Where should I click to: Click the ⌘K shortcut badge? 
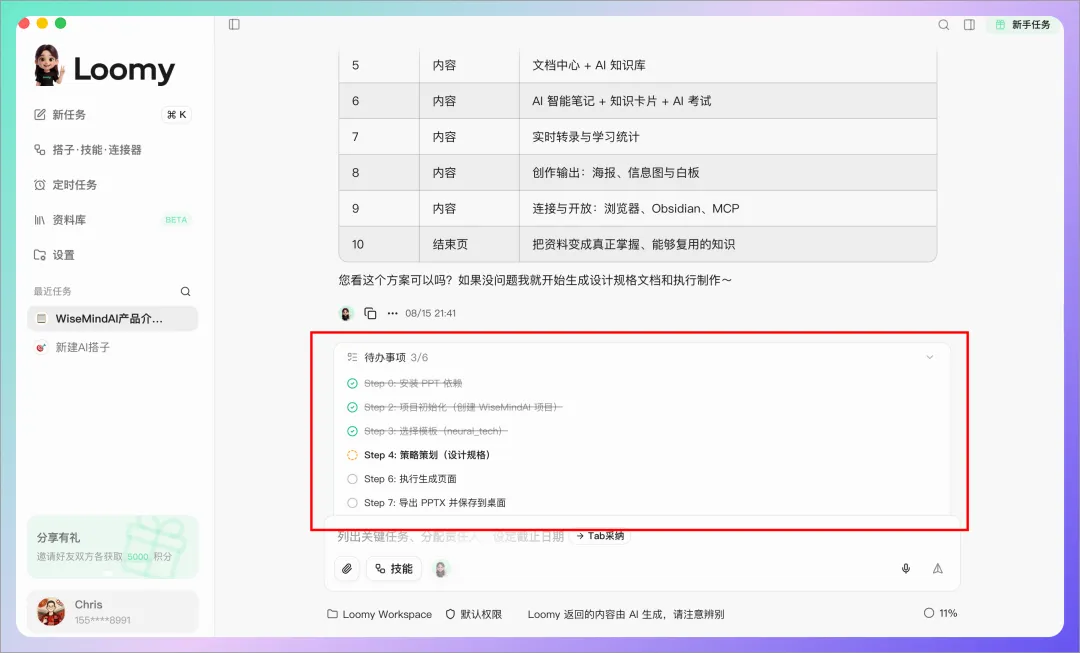coord(176,115)
